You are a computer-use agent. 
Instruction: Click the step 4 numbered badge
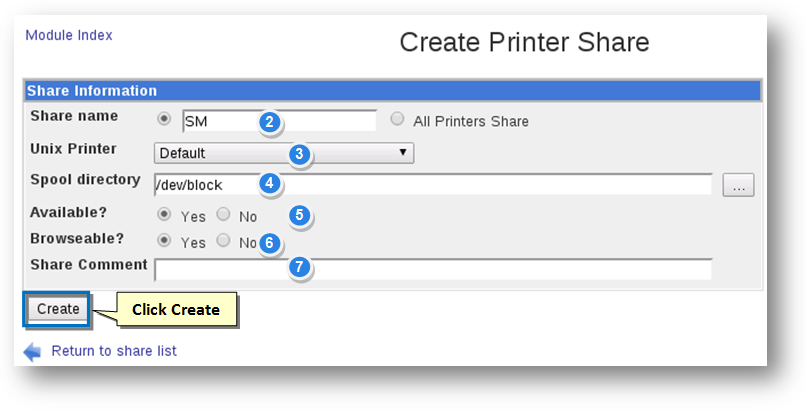[x=268, y=184]
